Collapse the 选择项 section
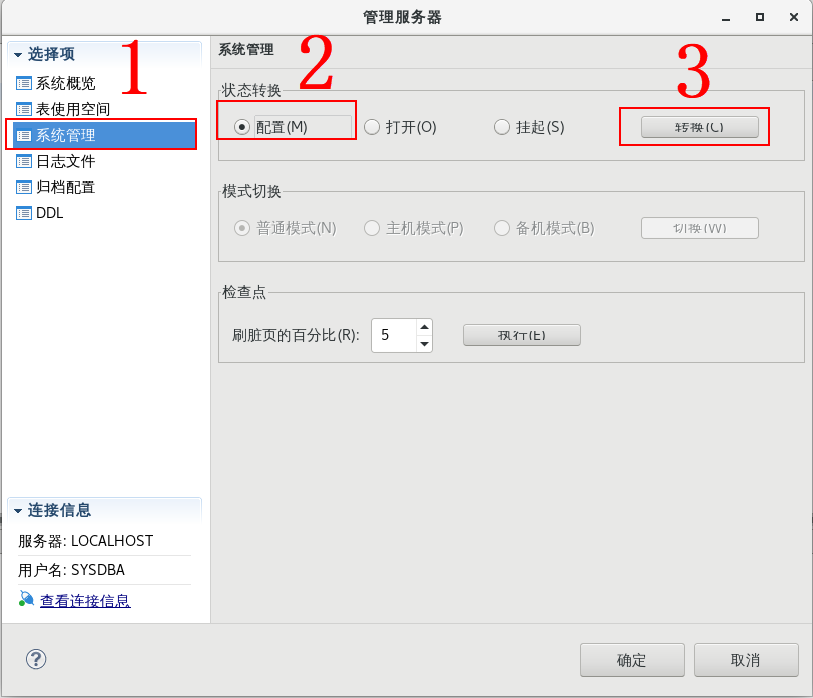Image resolution: width=813 pixels, height=698 pixels. coord(18,54)
